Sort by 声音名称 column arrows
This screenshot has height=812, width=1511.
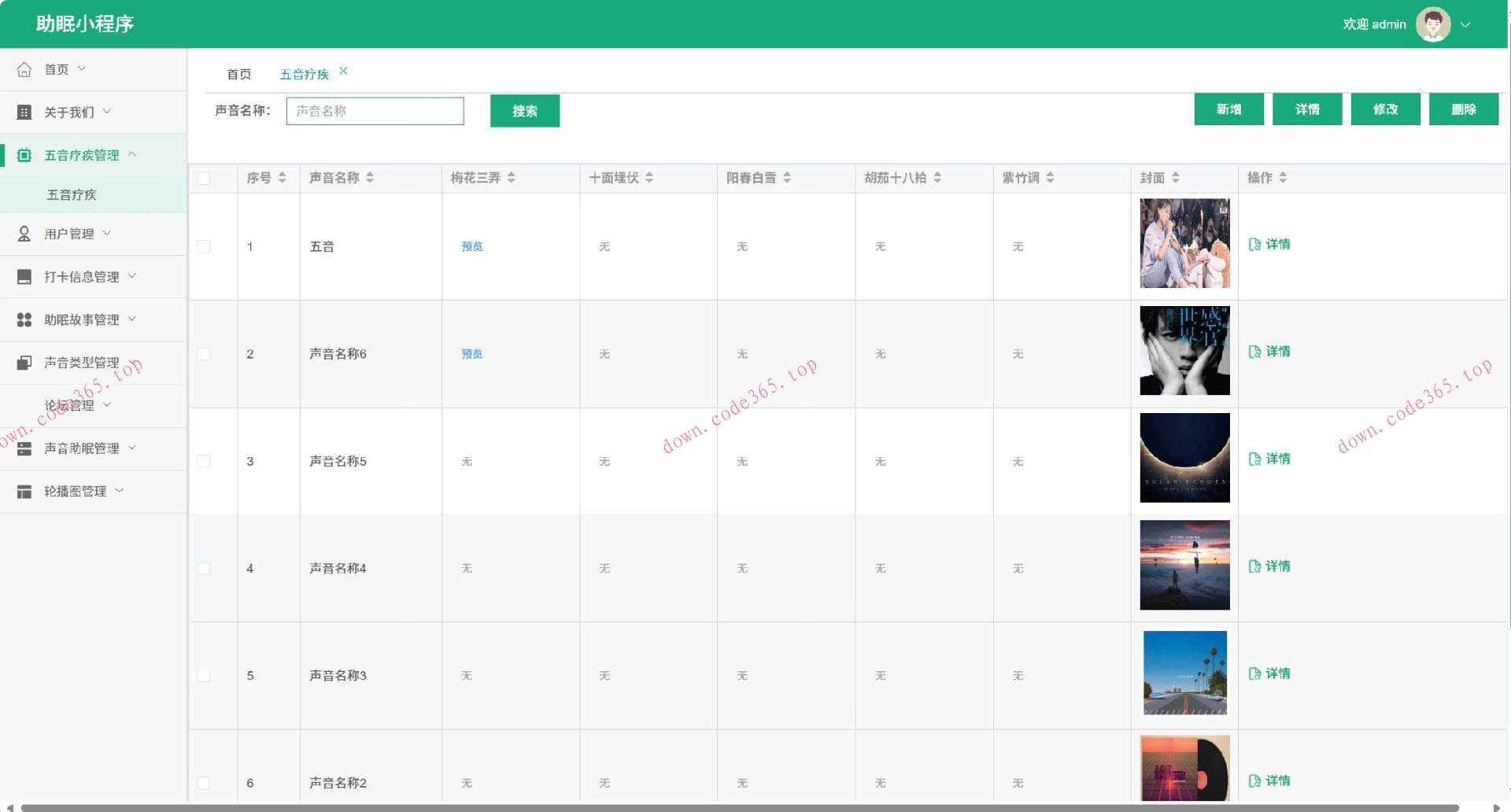click(370, 178)
